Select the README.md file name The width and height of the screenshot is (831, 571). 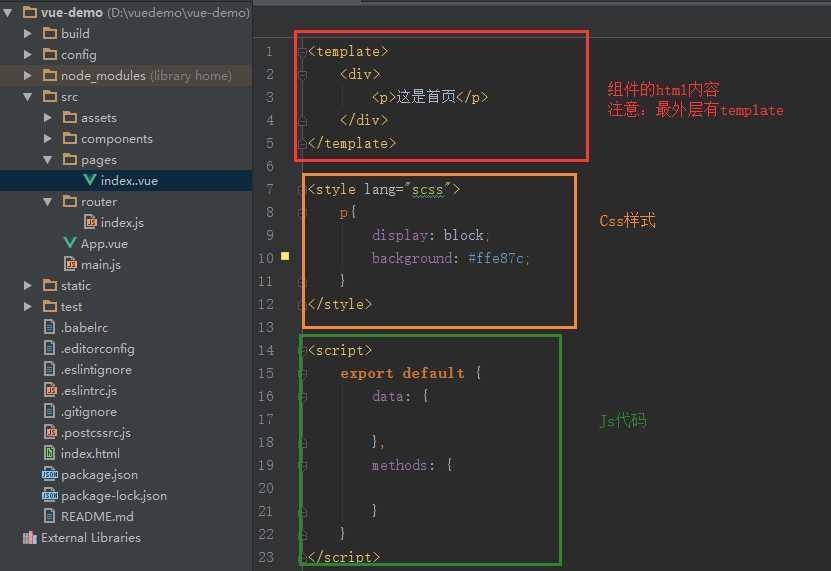point(97,516)
